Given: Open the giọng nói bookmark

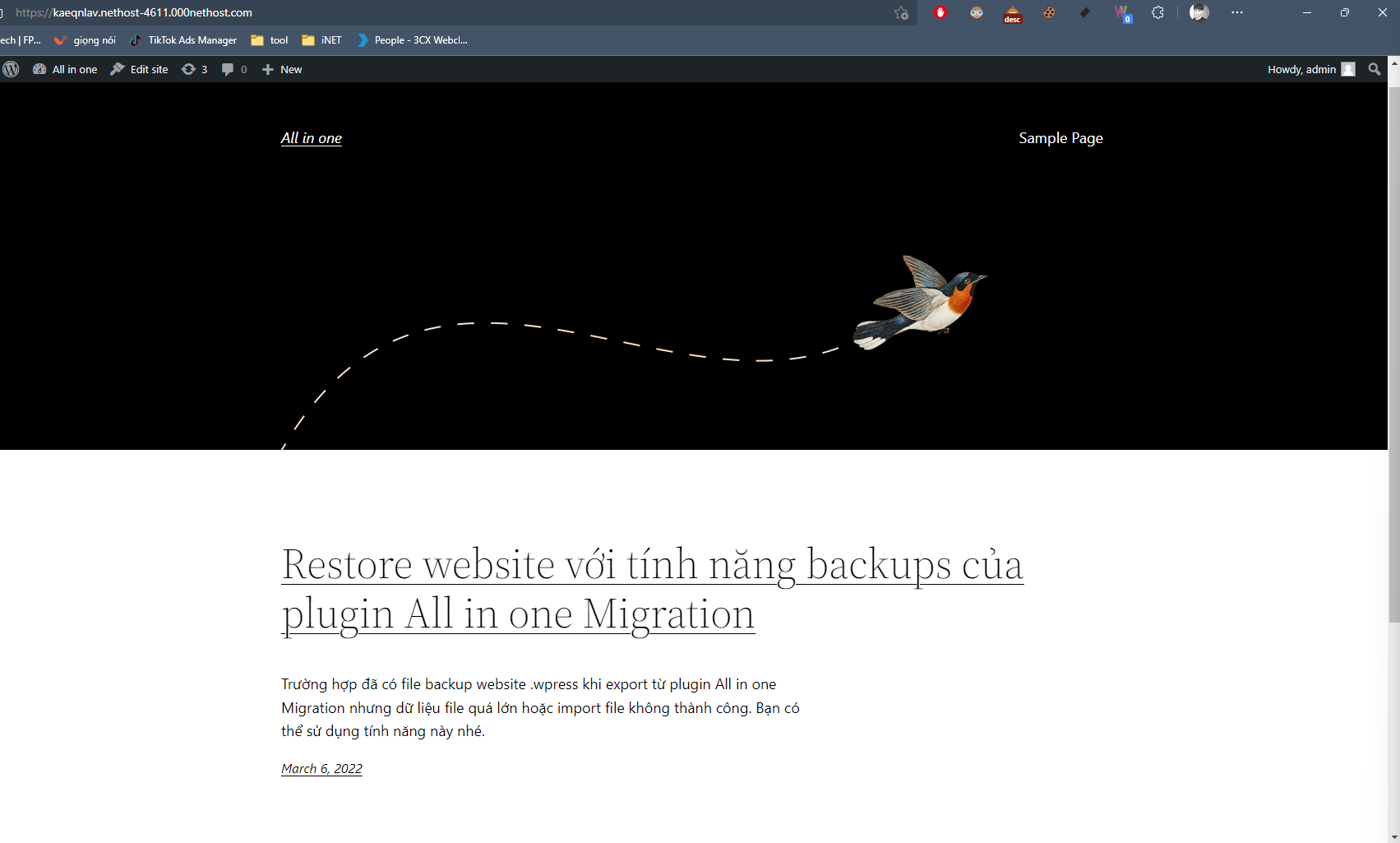Looking at the screenshot, I should click(x=85, y=39).
